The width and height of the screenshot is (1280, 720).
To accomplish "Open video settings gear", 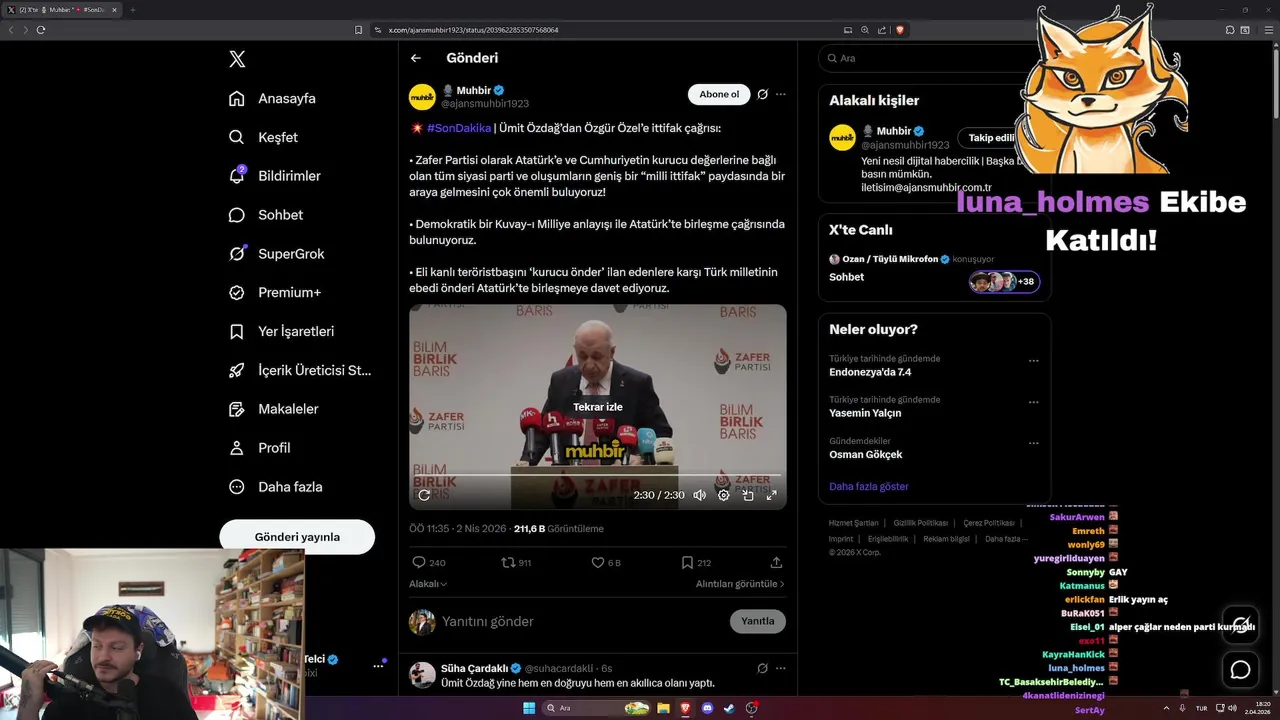I will pyautogui.click(x=724, y=495).
